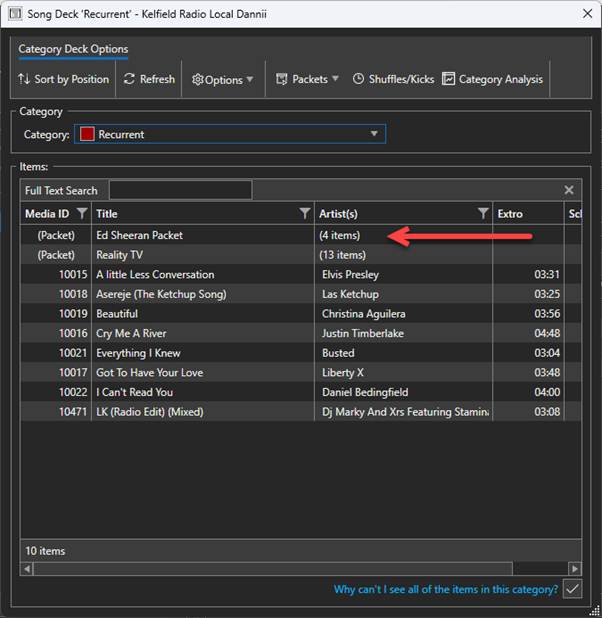Select 'LK (Radio Edit) (Mixed)' row
602x618 pixels.
coord(301,412)
